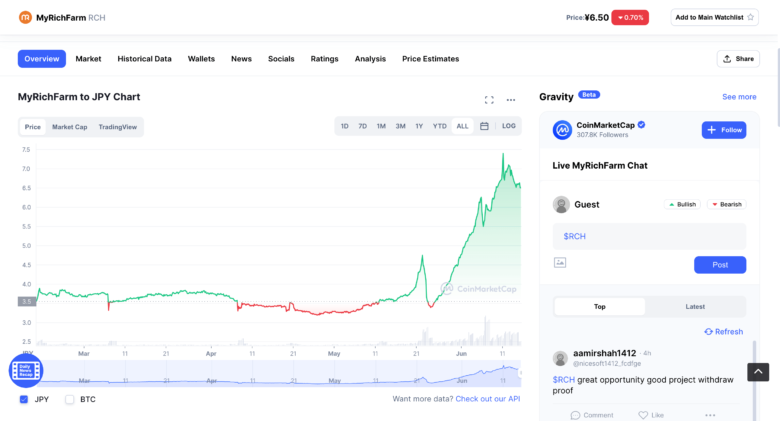Like aamirshah1412's post
This screenshot has width=780, height=421.
651,415
